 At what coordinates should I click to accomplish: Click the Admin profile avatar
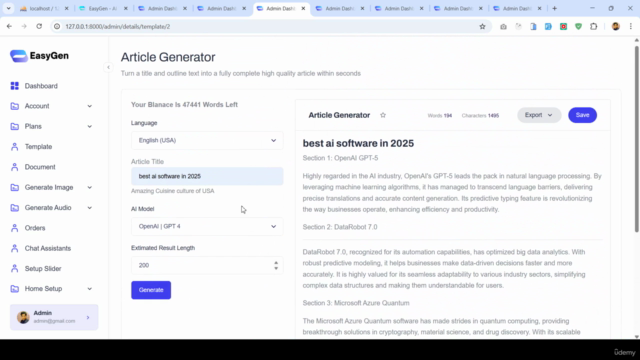pyautogui.click(x=23, y=317)
